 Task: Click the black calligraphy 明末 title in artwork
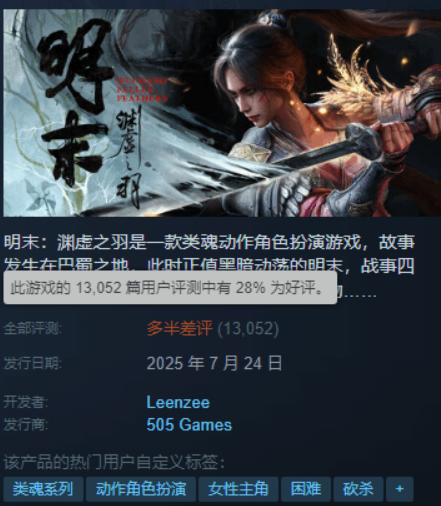[x=73, y=103]
